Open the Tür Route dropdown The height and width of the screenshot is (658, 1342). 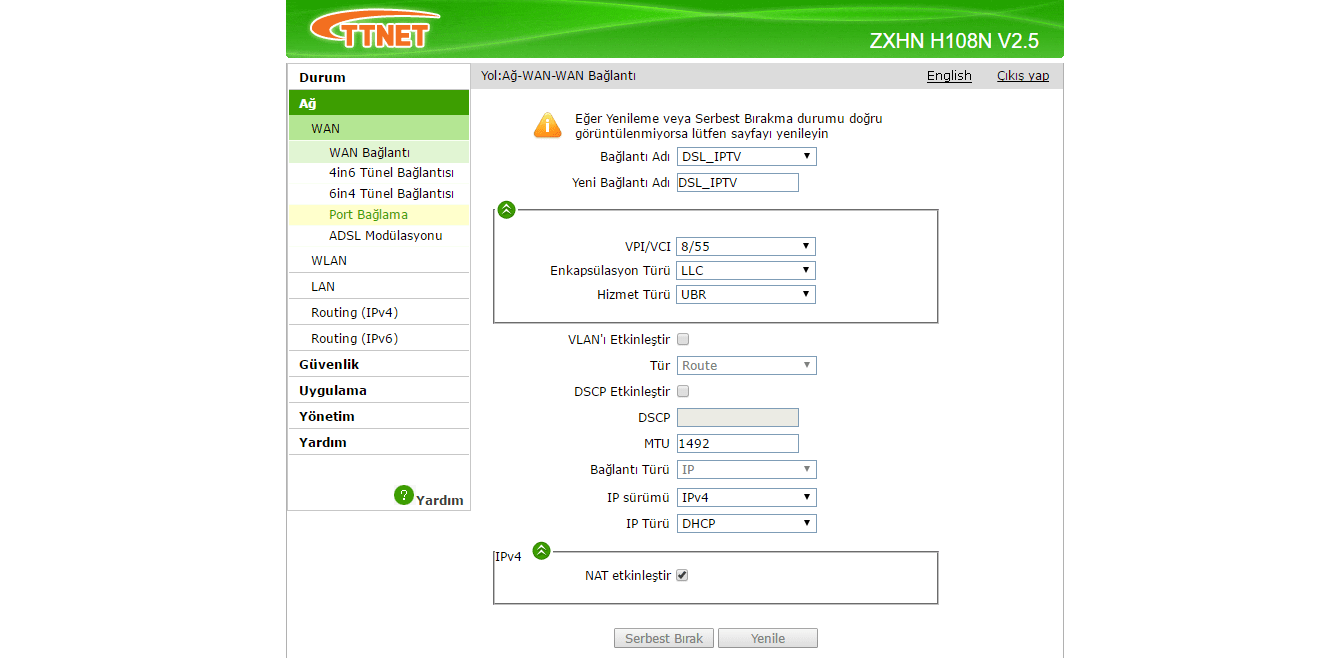point(747,366)
